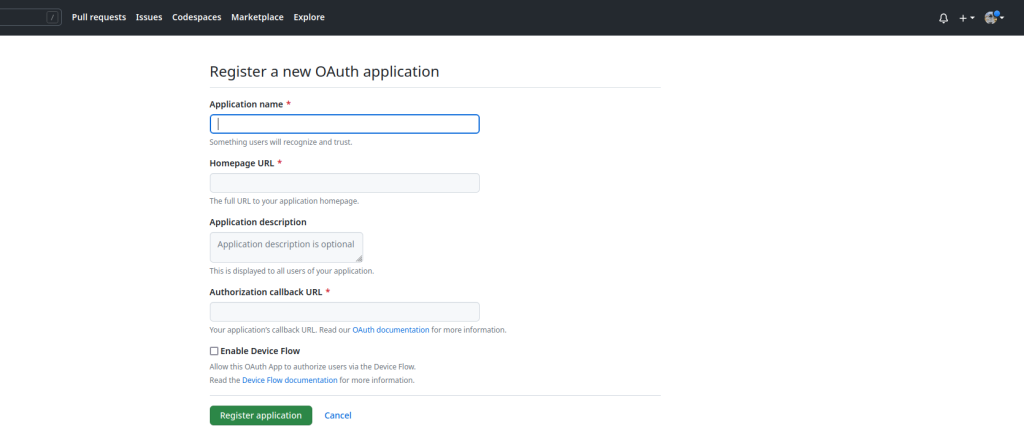The image size is (1024, 440).
Task: Click the Enable Device Flow label text
Action: click(x=260, y=351)
